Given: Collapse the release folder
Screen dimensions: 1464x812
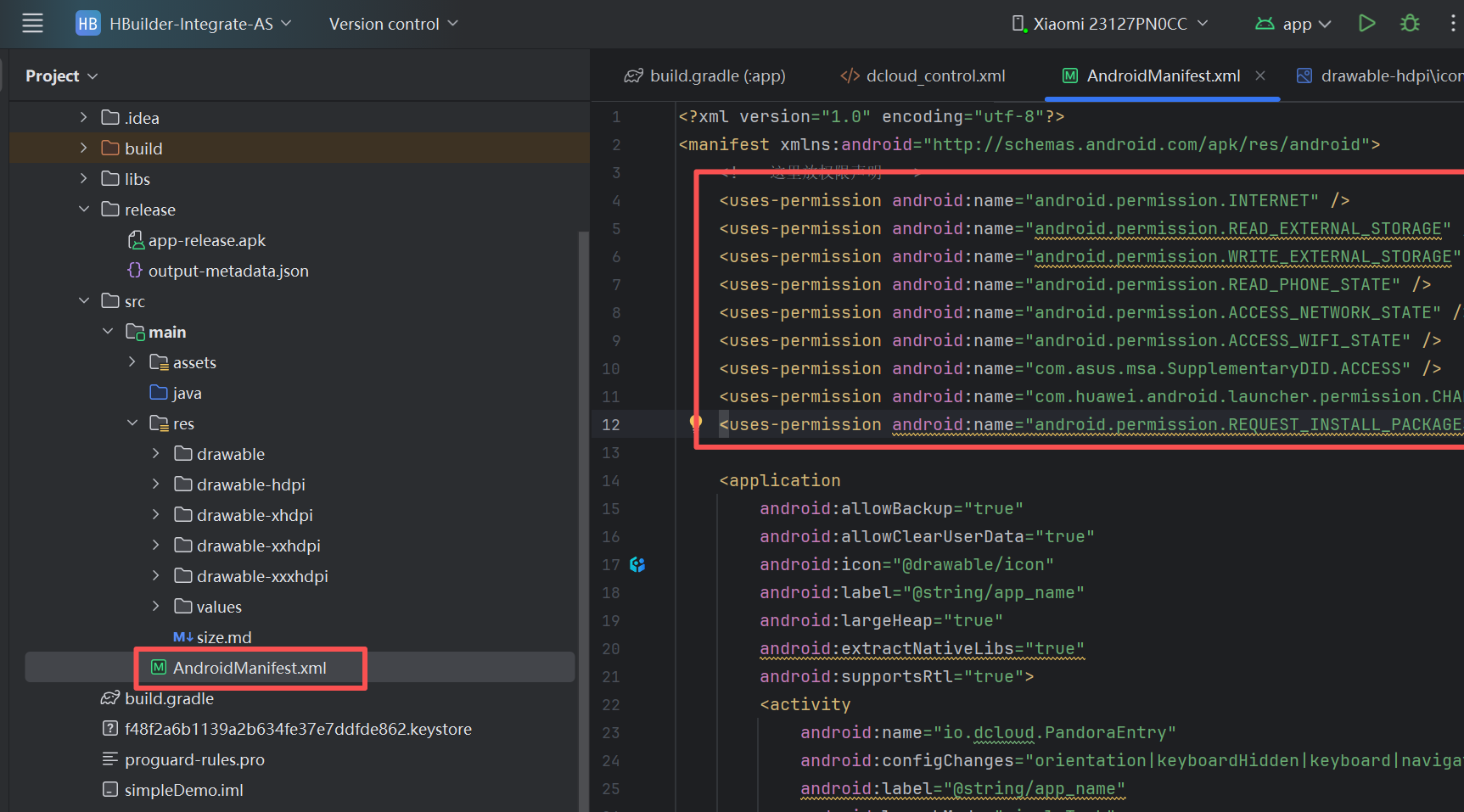Looking at the screenshot, I should pyautogui.click(x=83, y=209).
